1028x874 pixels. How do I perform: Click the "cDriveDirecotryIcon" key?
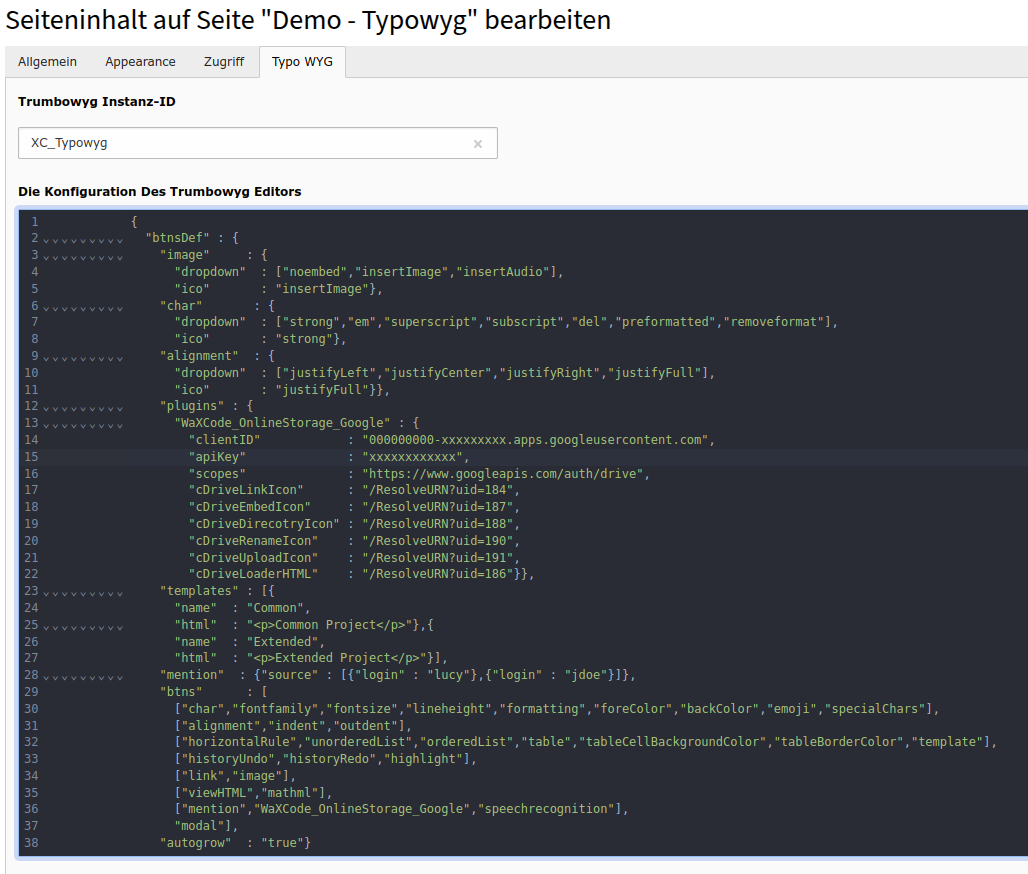pyautogui.click(x=264, y=524)
